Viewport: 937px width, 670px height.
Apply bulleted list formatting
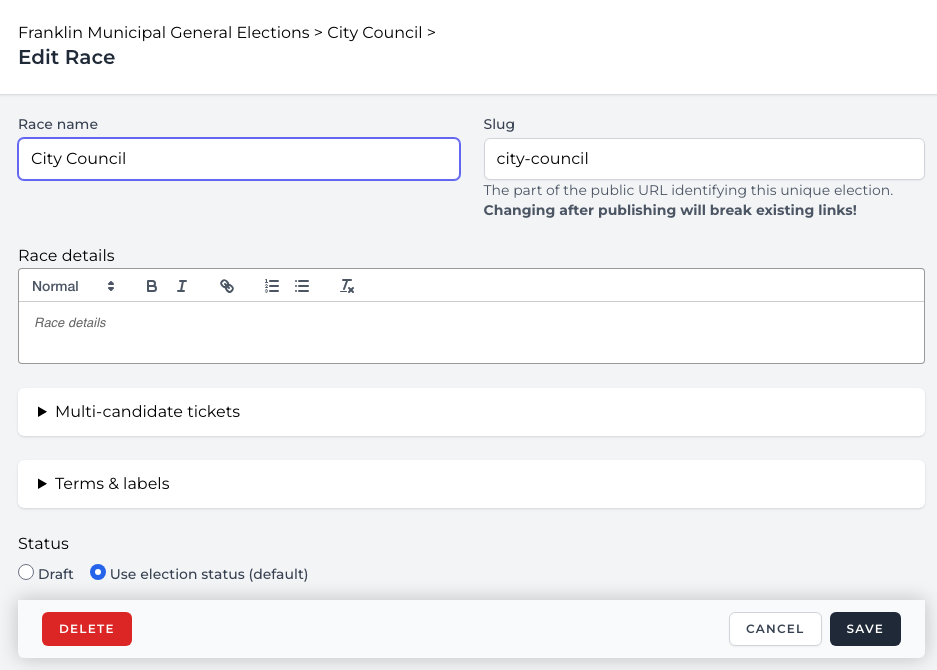tap(302, 286)
